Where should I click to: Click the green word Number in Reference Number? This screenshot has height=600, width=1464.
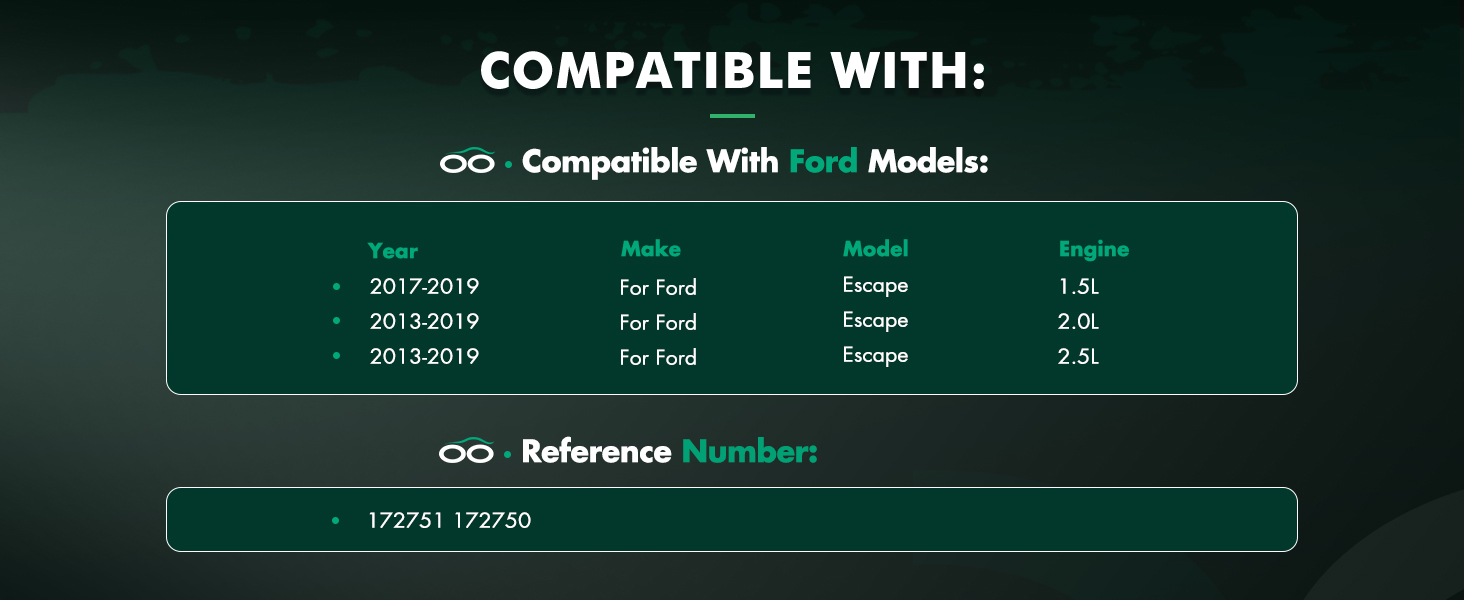tap(749, 452)
